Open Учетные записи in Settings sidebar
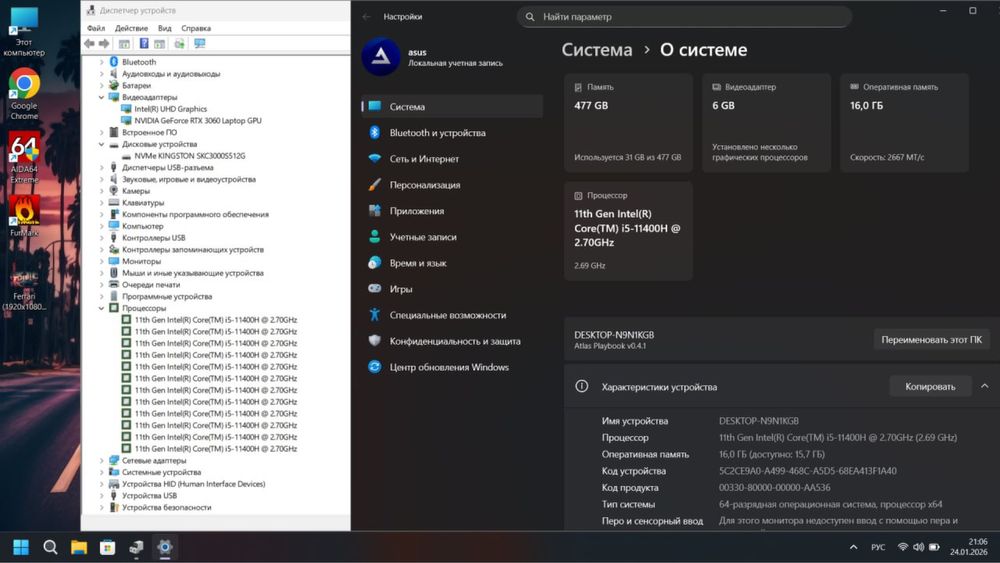 point(452,237)
